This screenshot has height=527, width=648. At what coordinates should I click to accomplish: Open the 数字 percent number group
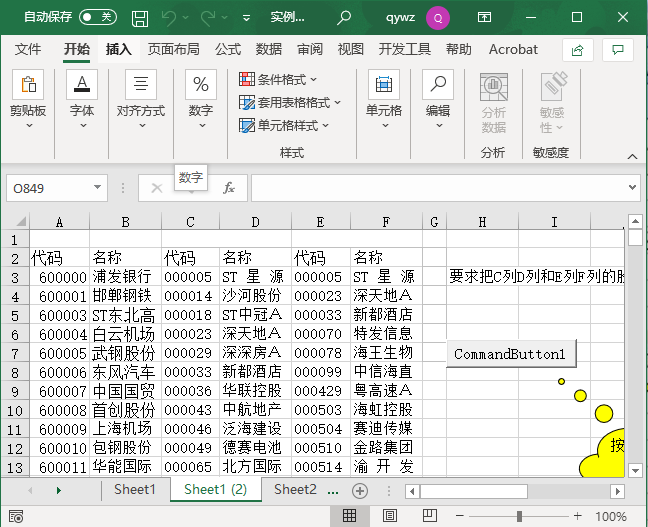[201, 99]
